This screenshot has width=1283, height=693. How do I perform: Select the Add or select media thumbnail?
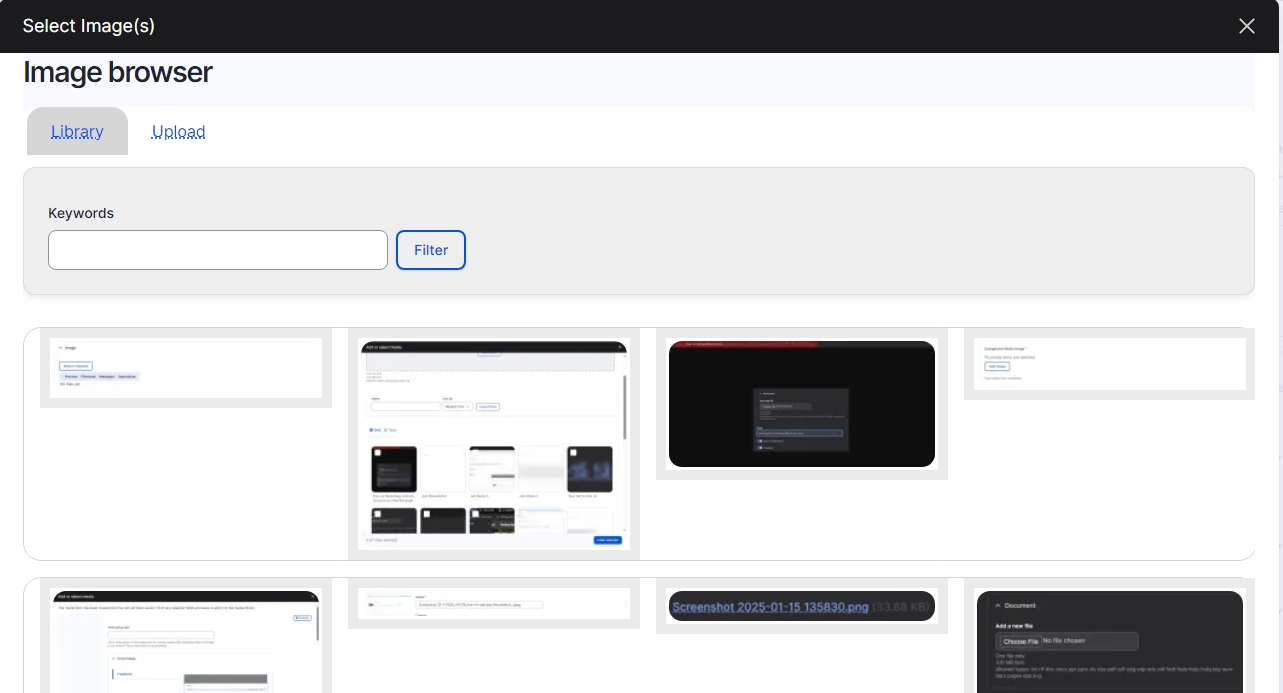point(494,444)
